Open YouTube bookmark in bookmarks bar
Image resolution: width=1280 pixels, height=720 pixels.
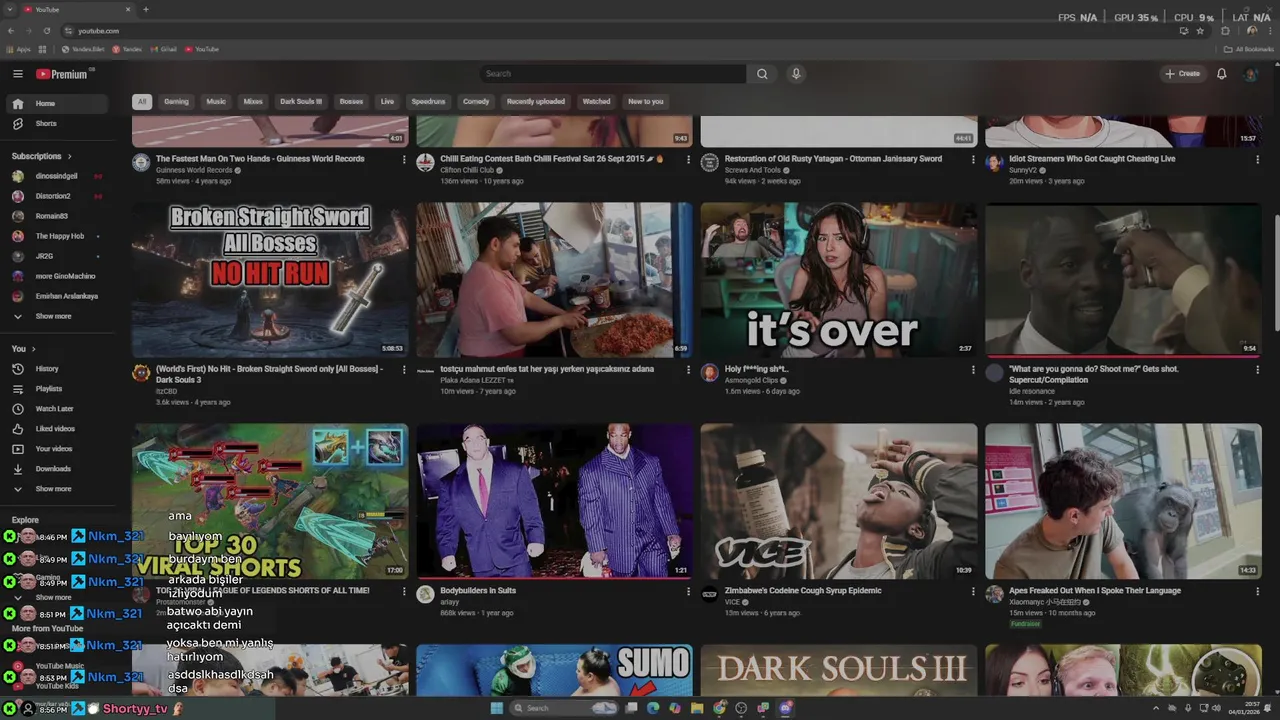click(x=201, y=49)
